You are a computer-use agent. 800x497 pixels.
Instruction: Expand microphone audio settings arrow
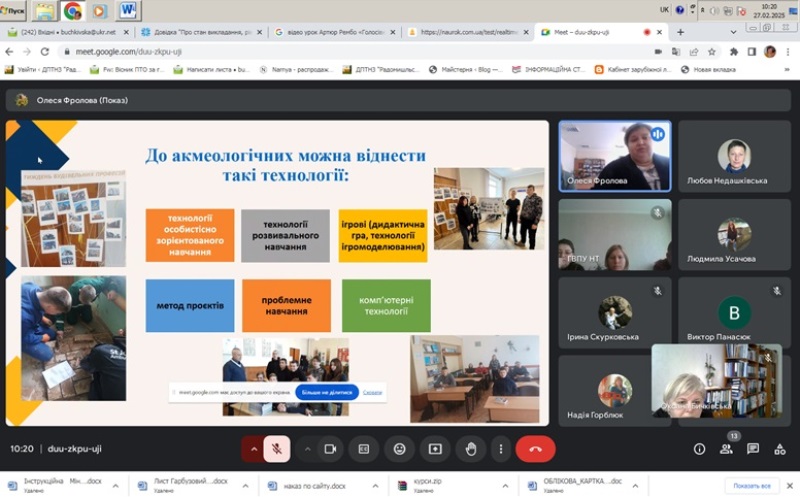[x=254, y=449]
